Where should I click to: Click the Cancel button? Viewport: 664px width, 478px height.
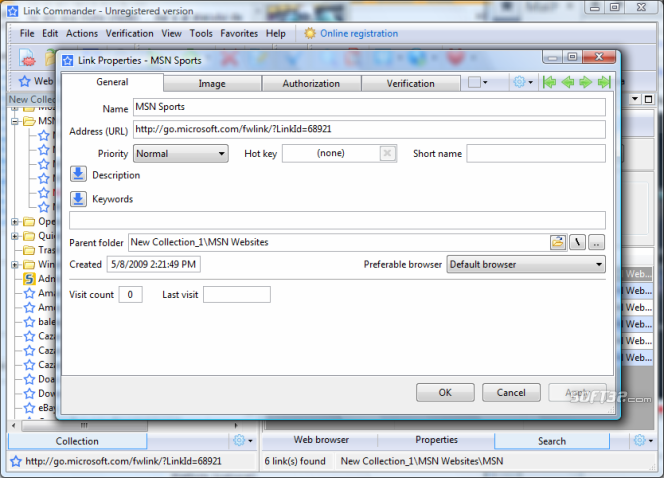coord(511,392)
